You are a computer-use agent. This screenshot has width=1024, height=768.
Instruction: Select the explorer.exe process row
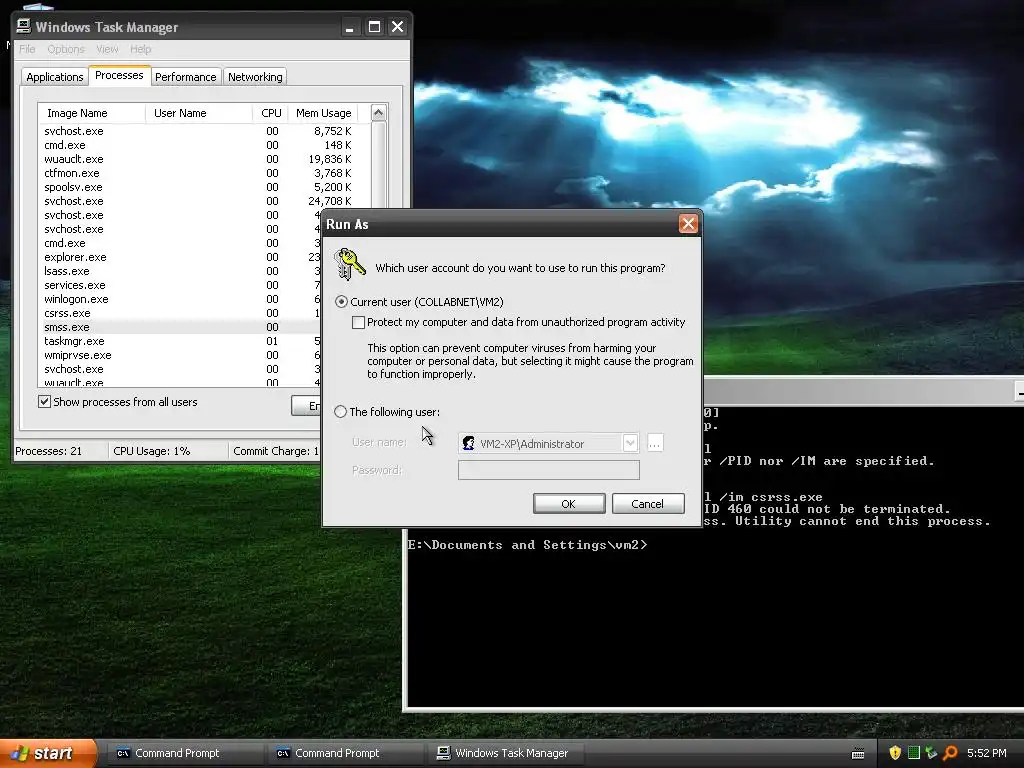(x=180, y=257)
